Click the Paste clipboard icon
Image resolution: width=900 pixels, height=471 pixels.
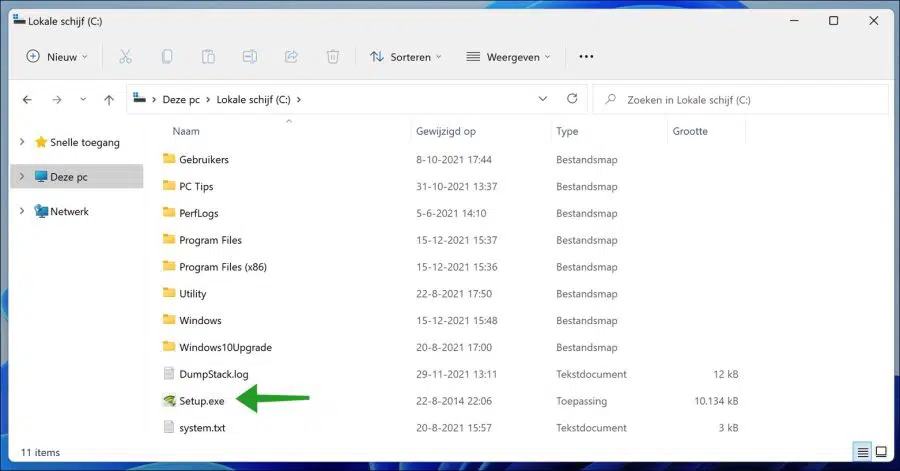[208, 56]
